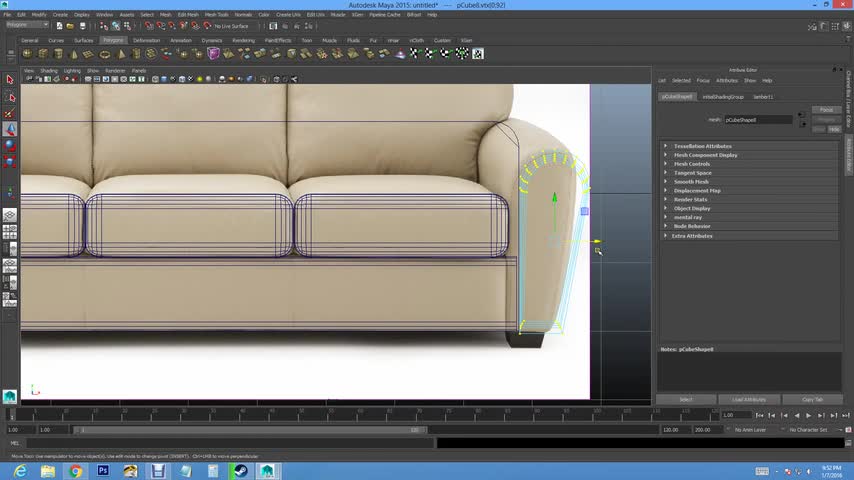Open the Edit Mesh menu

188,15
